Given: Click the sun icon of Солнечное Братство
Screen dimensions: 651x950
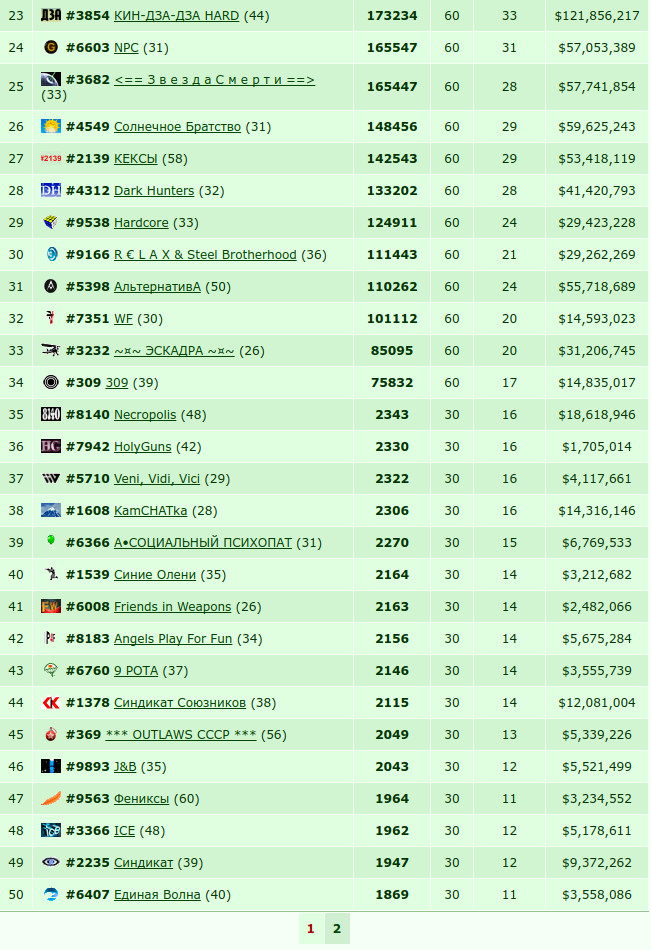Looking at the screenshot, I should [51, 126].
